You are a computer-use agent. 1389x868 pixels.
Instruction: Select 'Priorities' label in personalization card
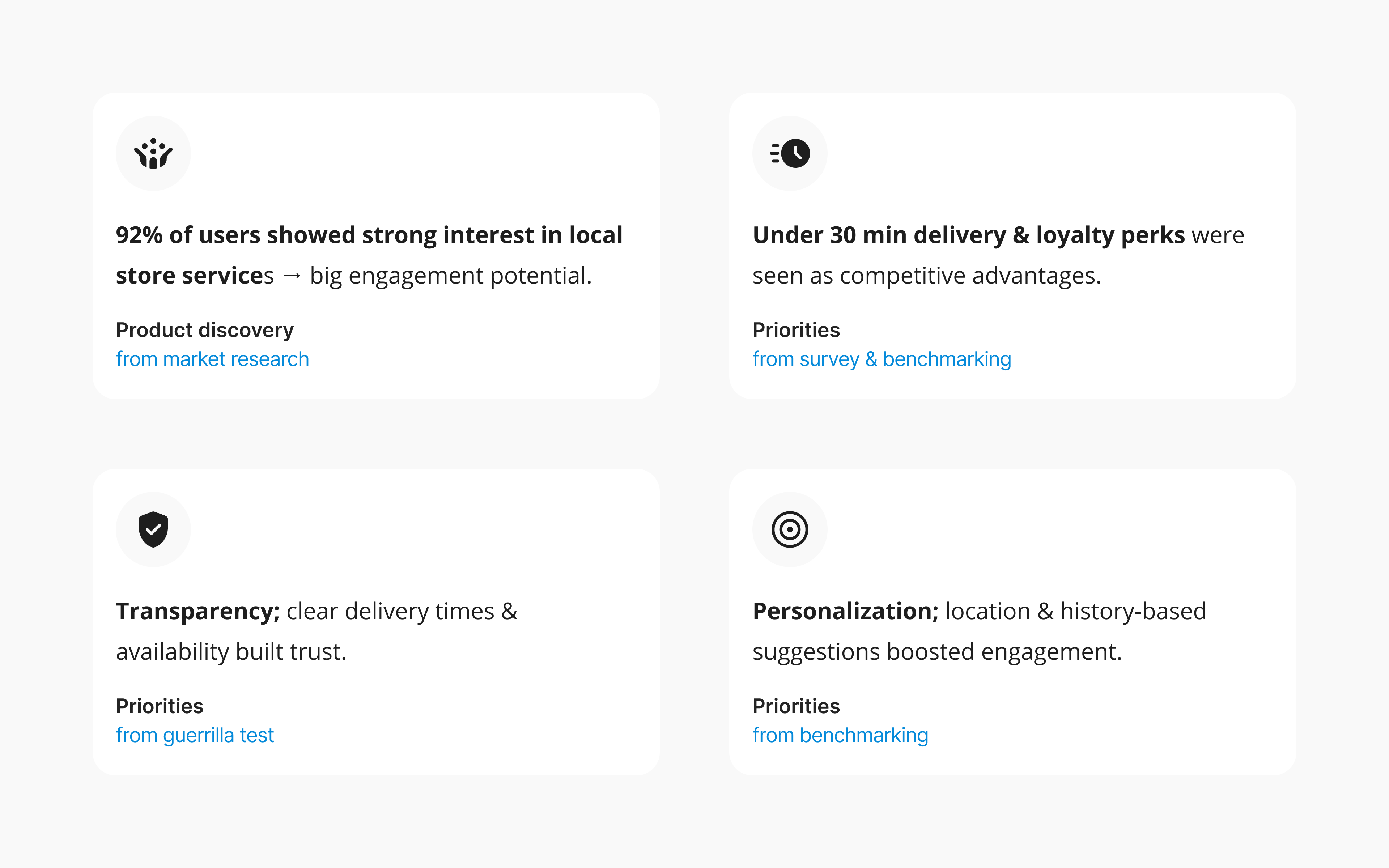[796, 706]
